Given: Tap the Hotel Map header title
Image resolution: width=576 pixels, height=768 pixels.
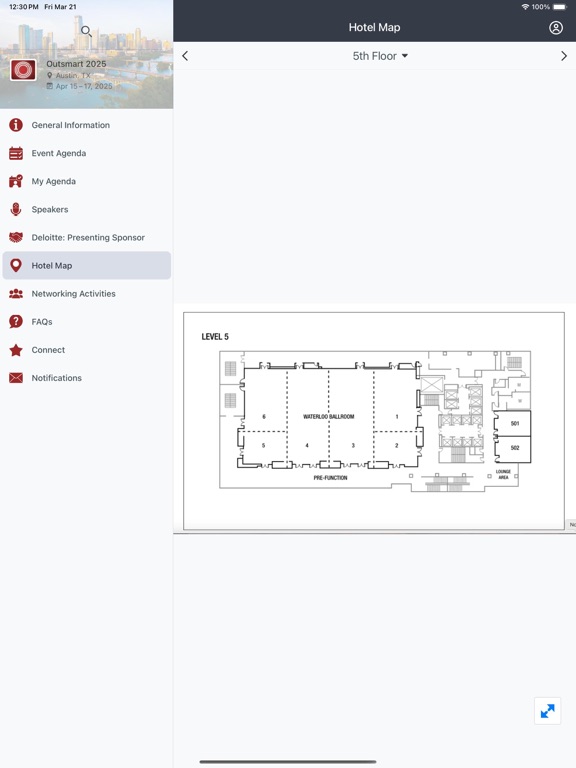Looking at the screenshot, I should tap(374, 27).
